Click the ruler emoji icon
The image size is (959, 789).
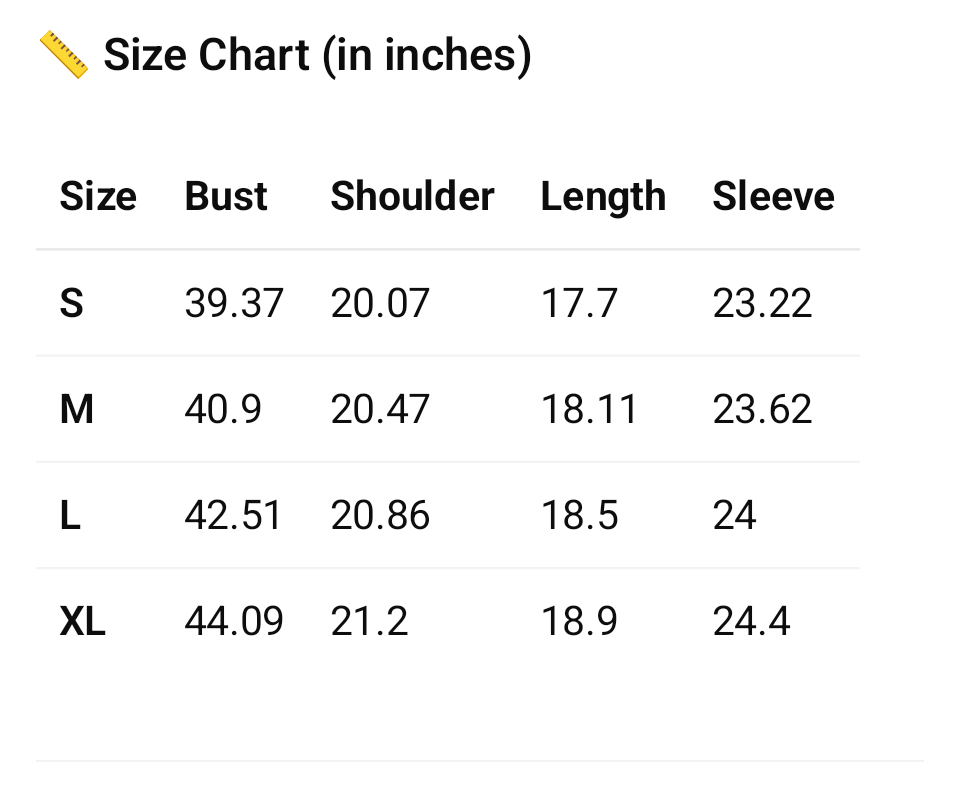tap(64, 54)
